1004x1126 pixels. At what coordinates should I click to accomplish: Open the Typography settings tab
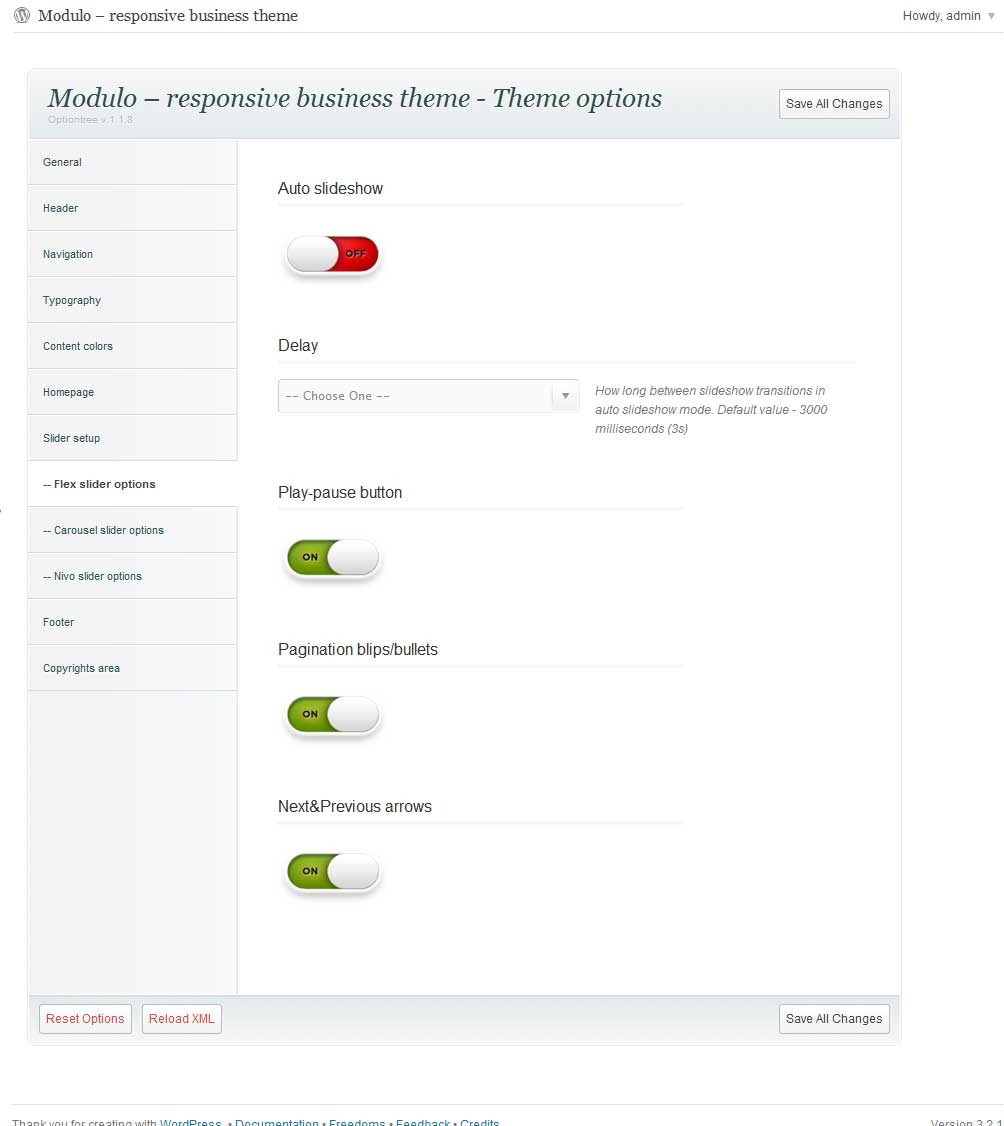tap(132, 300)
